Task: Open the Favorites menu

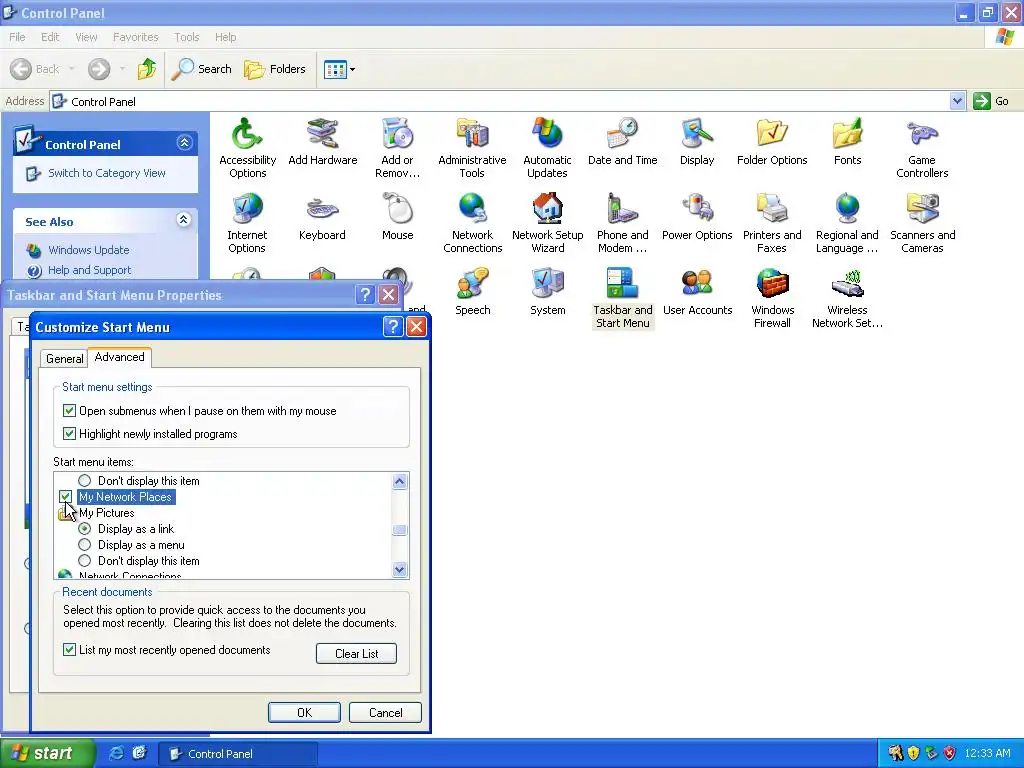Action: pyautogui.click(x=135, y=37)
